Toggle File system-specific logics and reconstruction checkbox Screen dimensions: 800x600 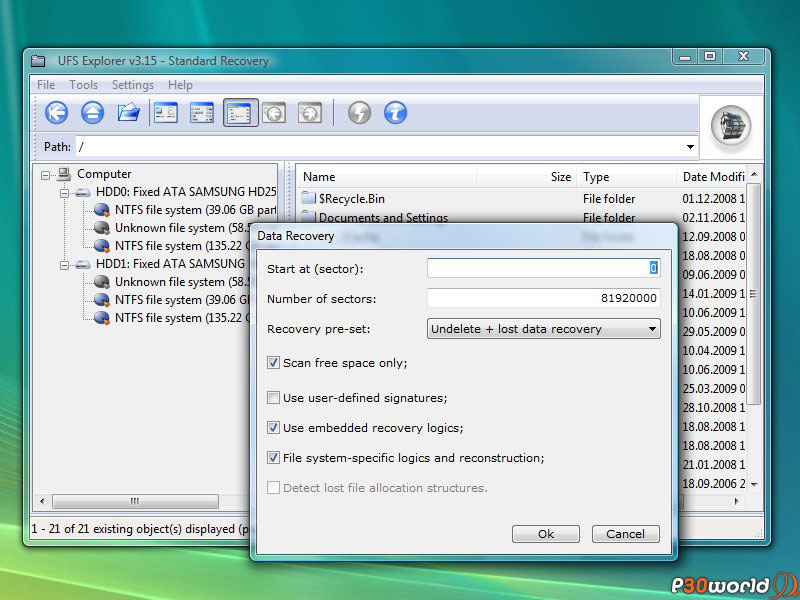click(x=273, y=458)
